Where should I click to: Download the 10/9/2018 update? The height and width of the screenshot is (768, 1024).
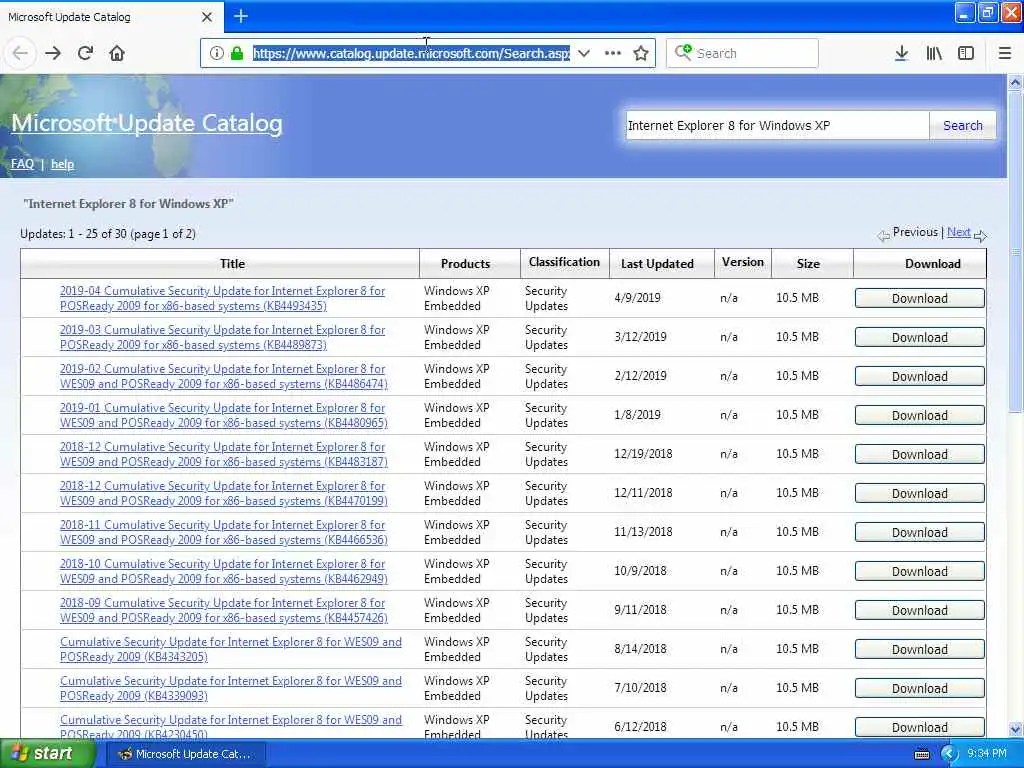[x=920, y=571]
